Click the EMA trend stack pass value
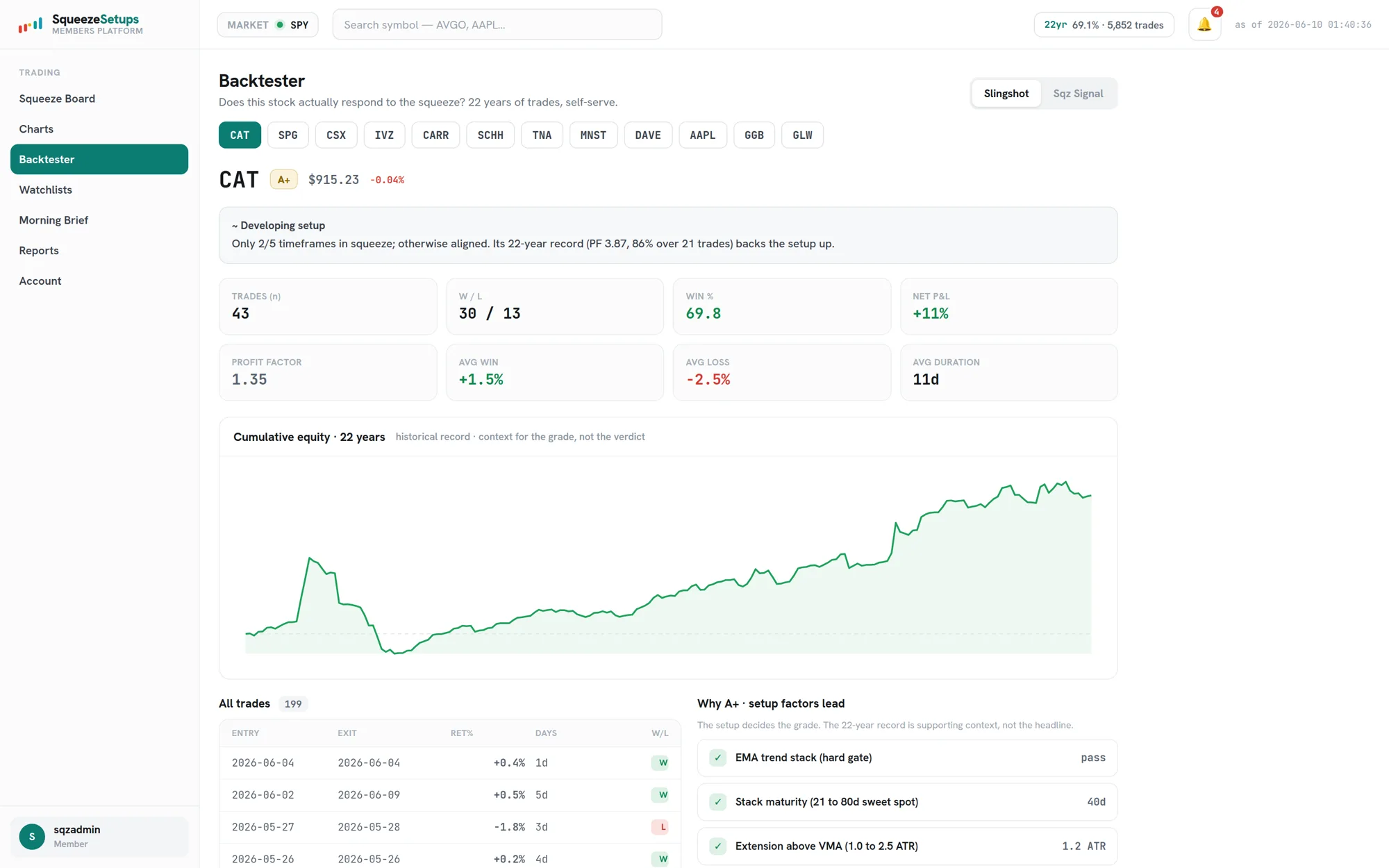This screenshot has width=1389, height=868. pyautogui.click(x=1093, y=758)
